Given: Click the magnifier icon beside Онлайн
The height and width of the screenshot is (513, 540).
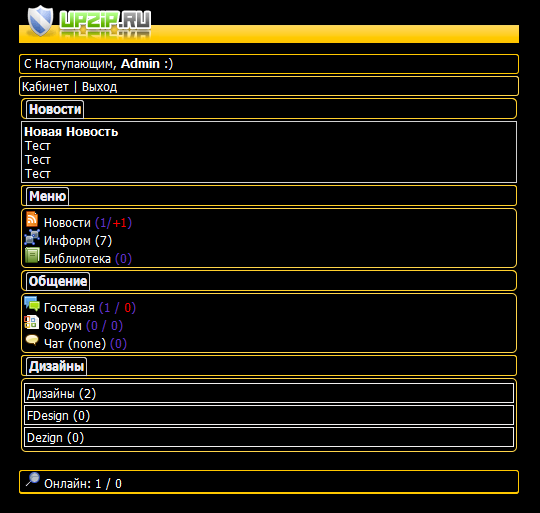Looking at the screenshot, I should (33, 479).
